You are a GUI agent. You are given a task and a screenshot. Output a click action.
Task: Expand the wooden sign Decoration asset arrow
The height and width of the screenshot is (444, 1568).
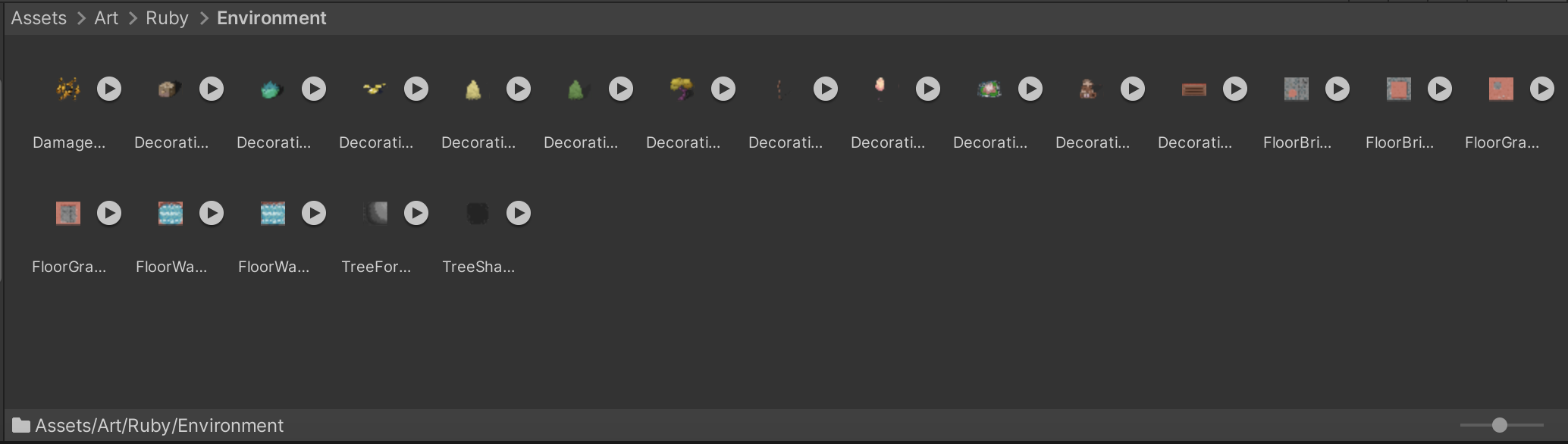pos(1235,89)
